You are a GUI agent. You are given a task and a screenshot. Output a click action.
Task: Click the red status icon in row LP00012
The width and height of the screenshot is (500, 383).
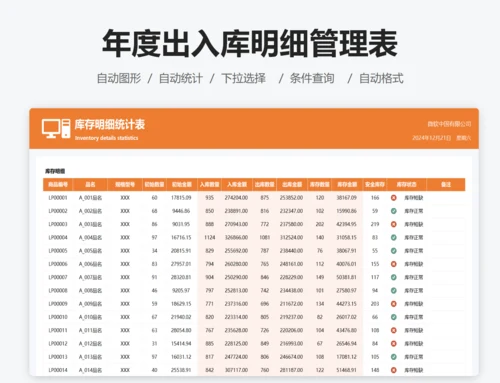[394, 344]
